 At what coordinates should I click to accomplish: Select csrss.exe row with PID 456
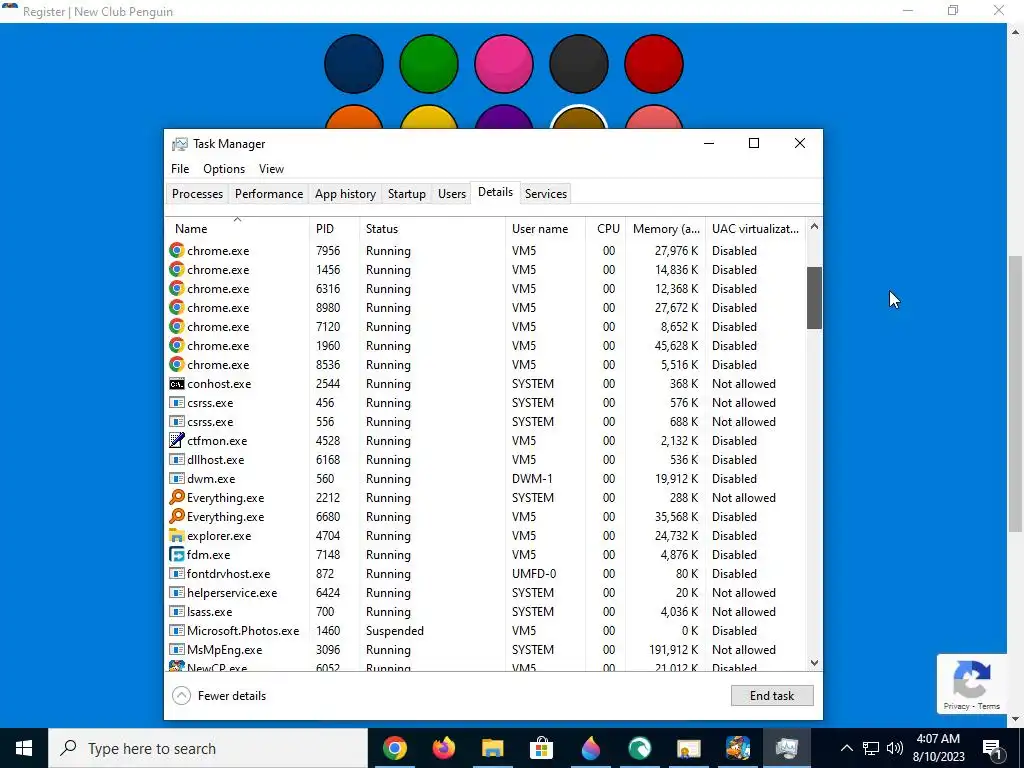click(x=486, y=403)
